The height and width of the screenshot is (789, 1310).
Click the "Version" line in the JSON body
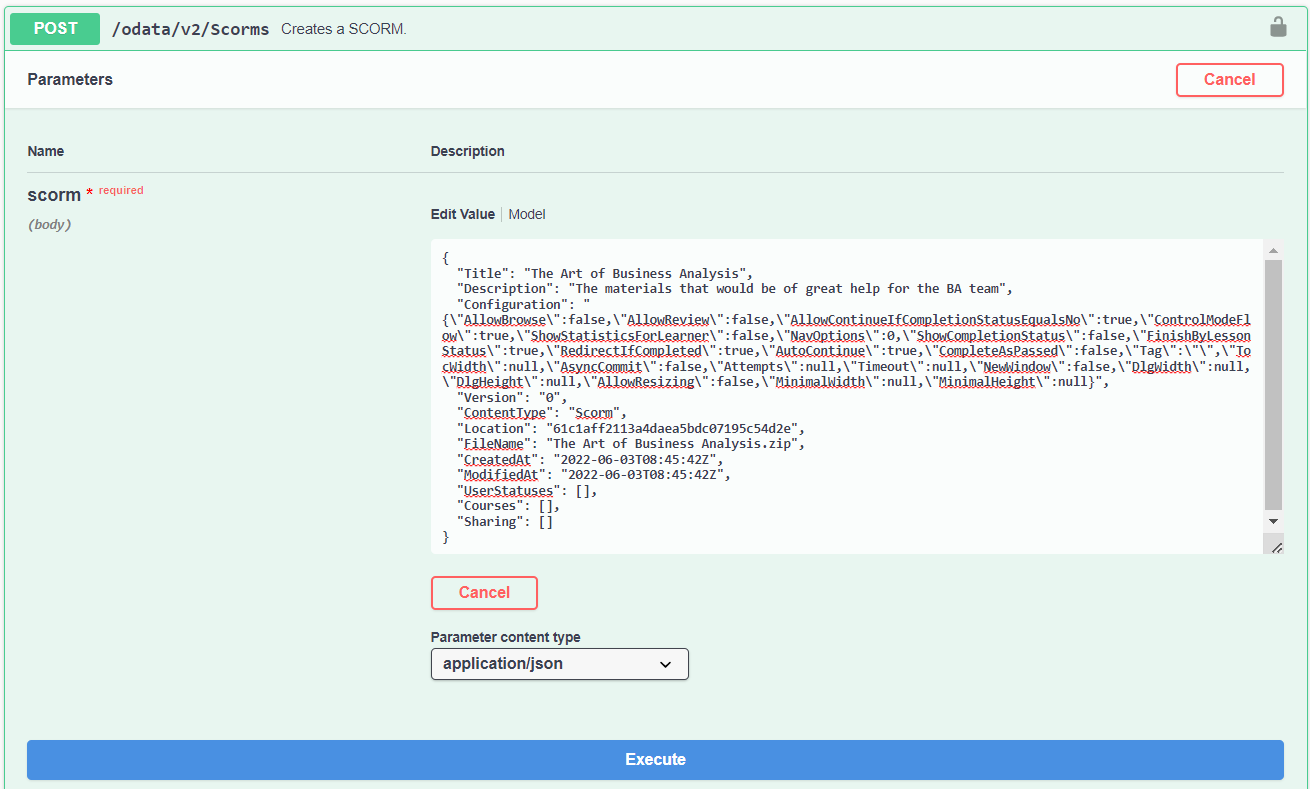(x=511, y=397)
